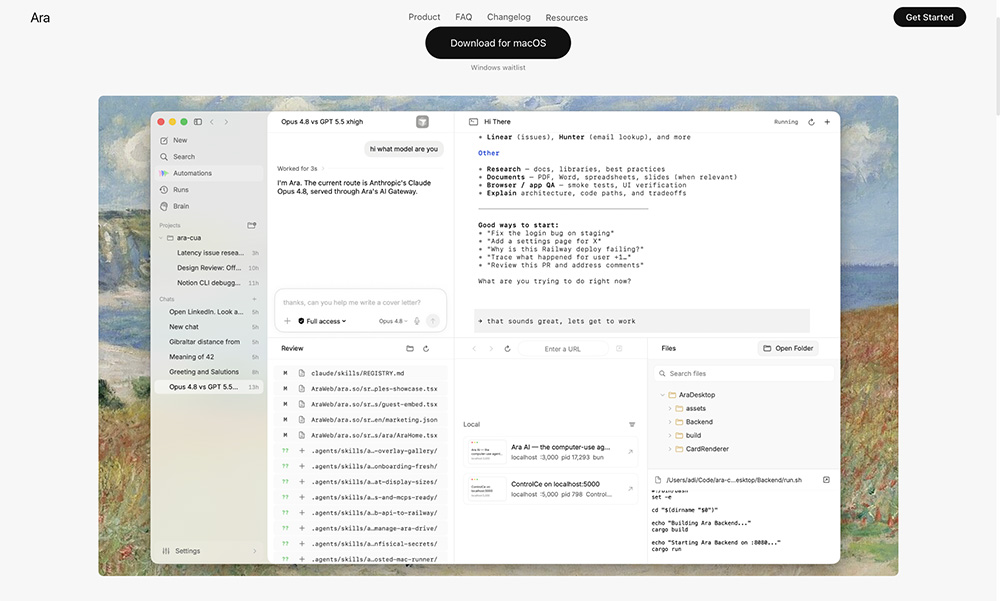Select Opus 4.8 vs GPT 5.5 chat in sidebar

209,387
